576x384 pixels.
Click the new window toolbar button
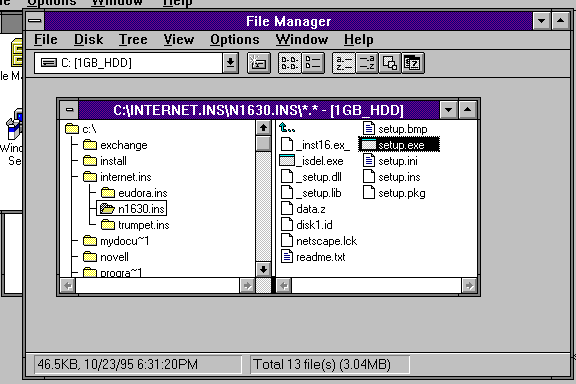(259, 63)
